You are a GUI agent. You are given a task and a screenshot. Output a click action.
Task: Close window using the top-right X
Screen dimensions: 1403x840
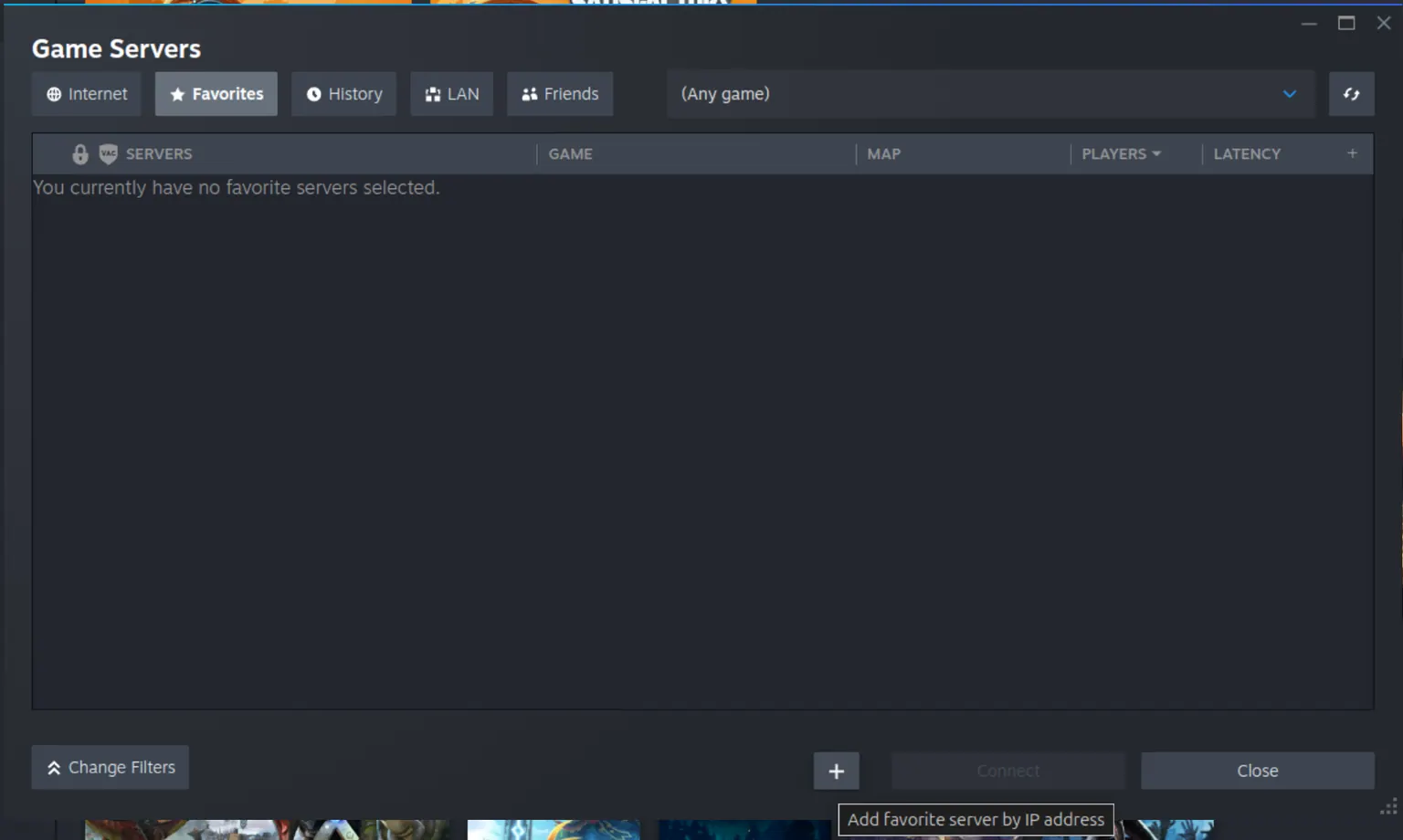coord(1384,24)
